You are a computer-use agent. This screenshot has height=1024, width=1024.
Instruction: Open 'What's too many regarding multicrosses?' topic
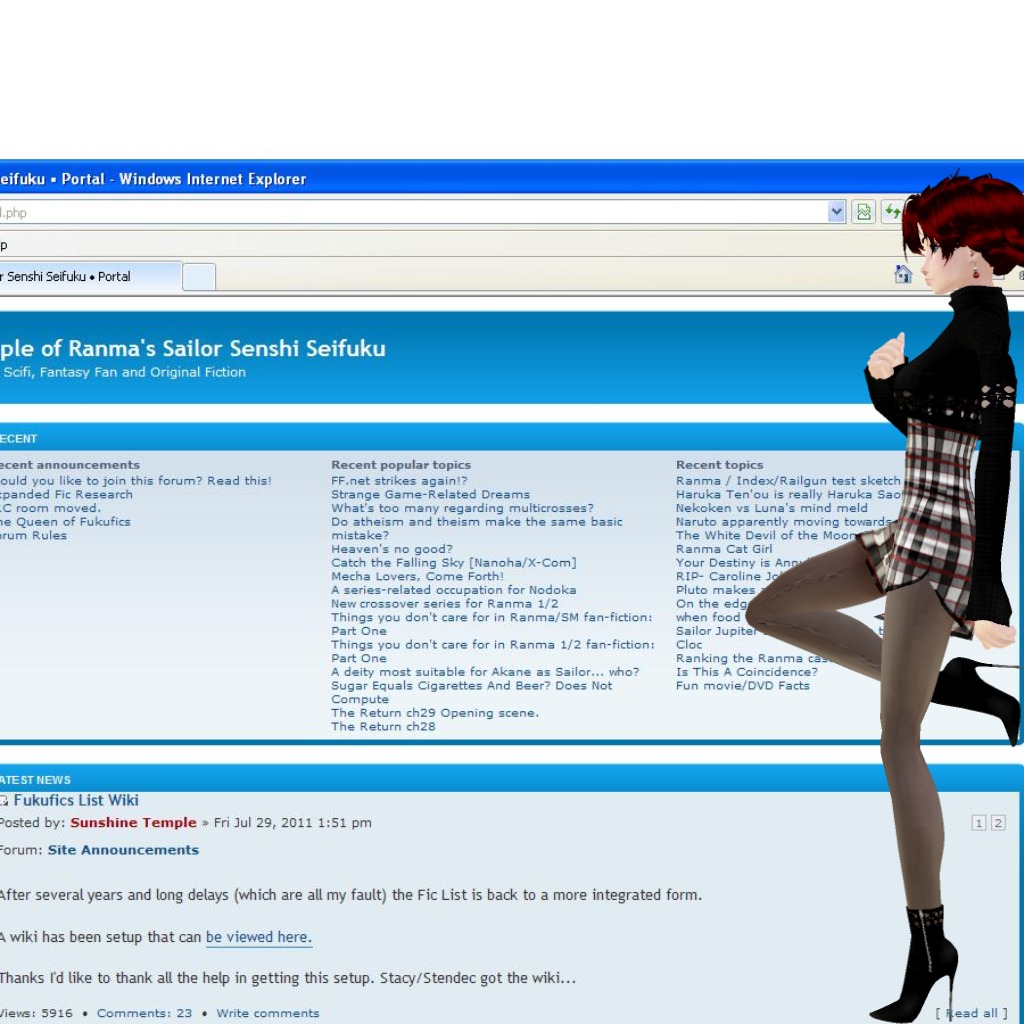click(x=462, y=508)
